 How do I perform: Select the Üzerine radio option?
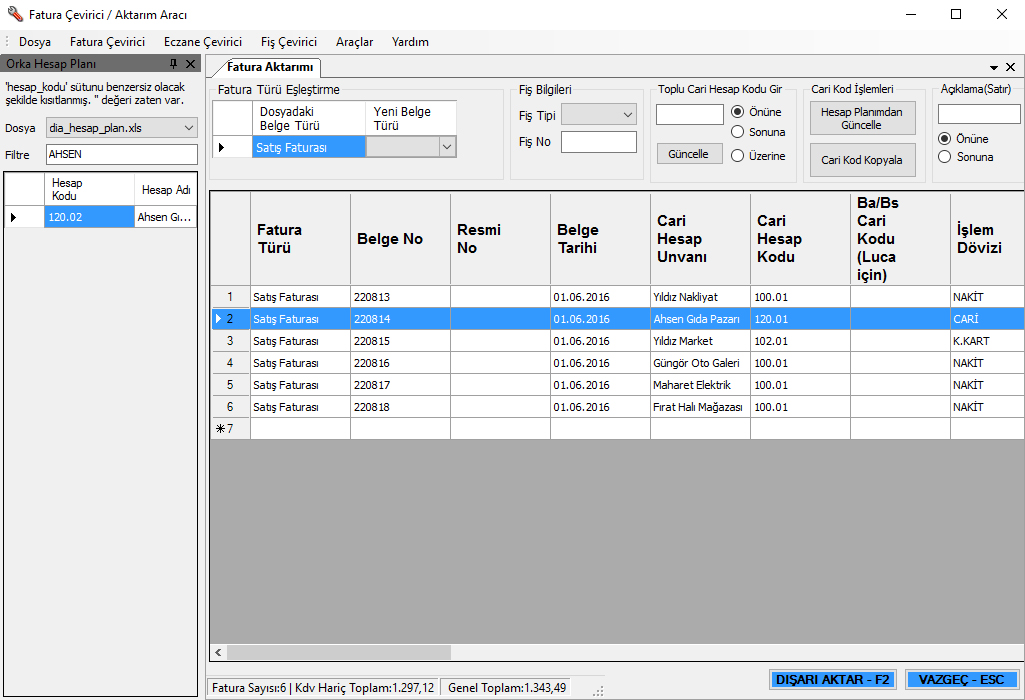pyautogui.click(x=737, y=156)
